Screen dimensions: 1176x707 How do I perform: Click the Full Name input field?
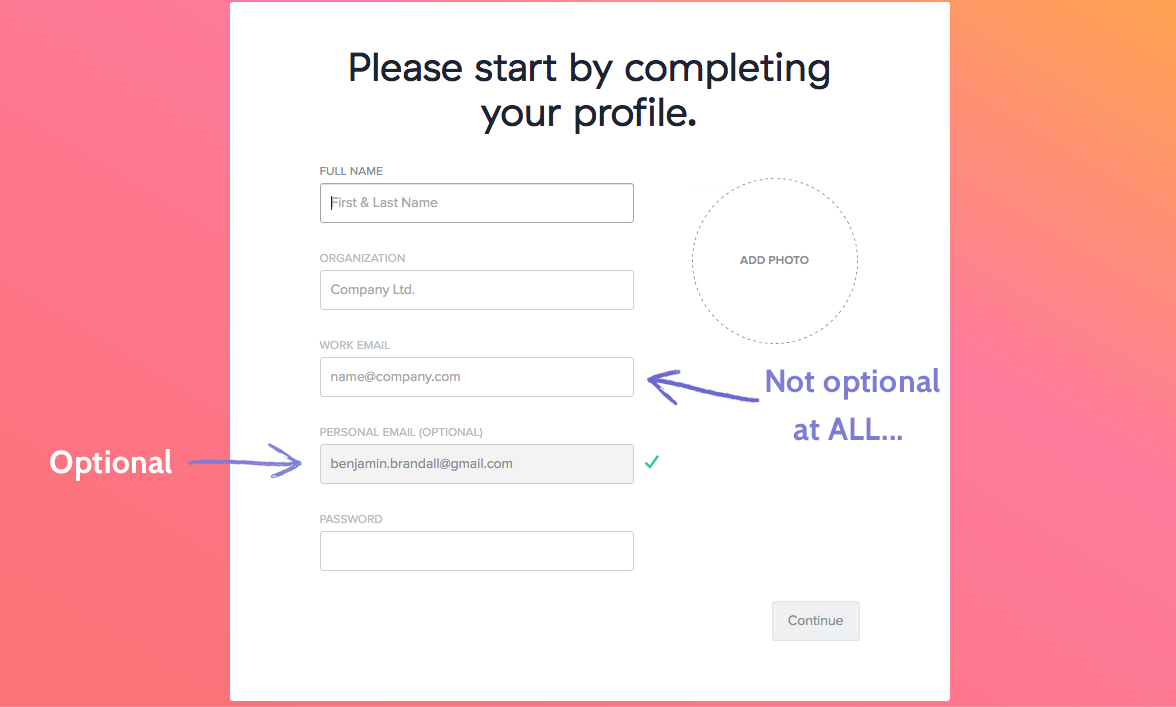coord(477,203)
